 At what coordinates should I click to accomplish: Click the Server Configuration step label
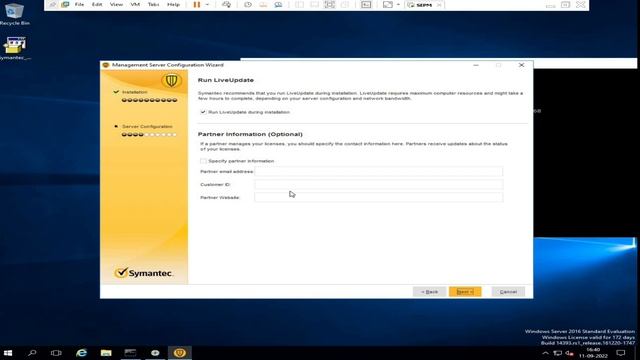tap(147, 127)
